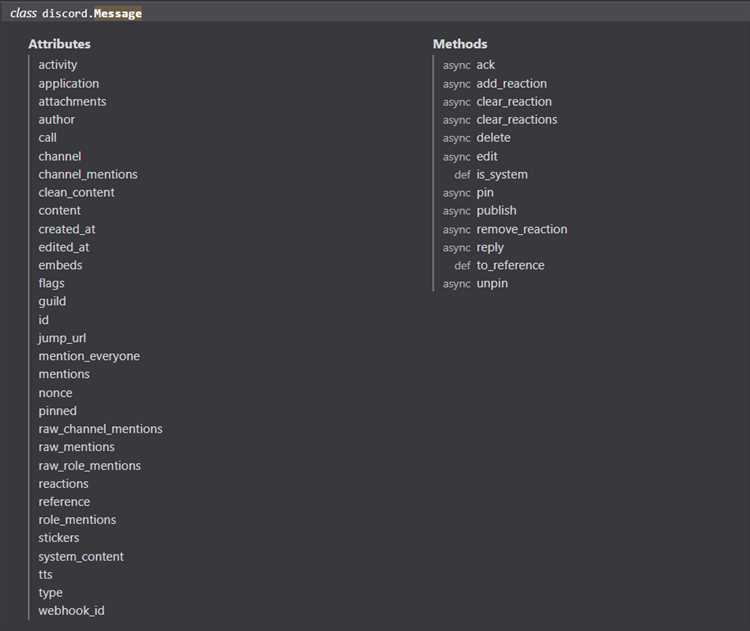
Task: Click the mention_everyone attribute link
Action: click(89, 357)
